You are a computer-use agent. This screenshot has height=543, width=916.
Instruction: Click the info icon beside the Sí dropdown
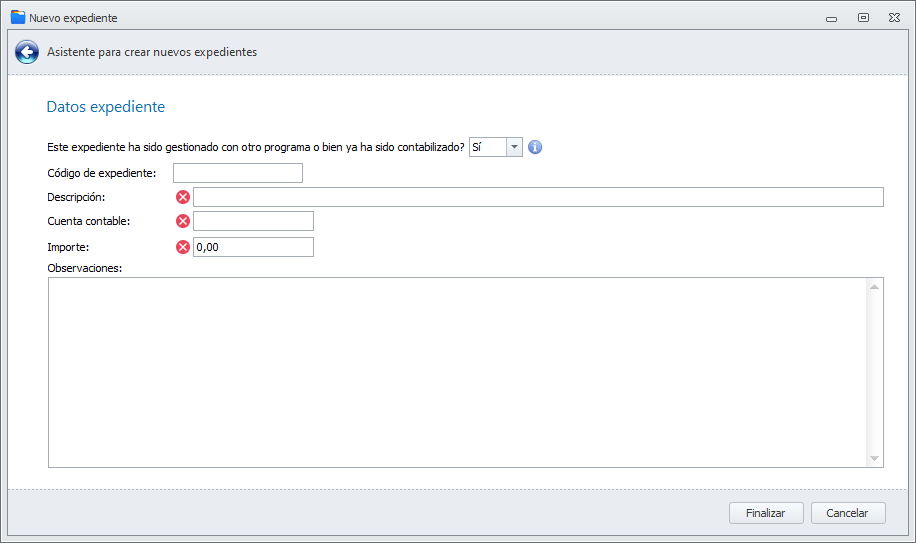point(535,147)
